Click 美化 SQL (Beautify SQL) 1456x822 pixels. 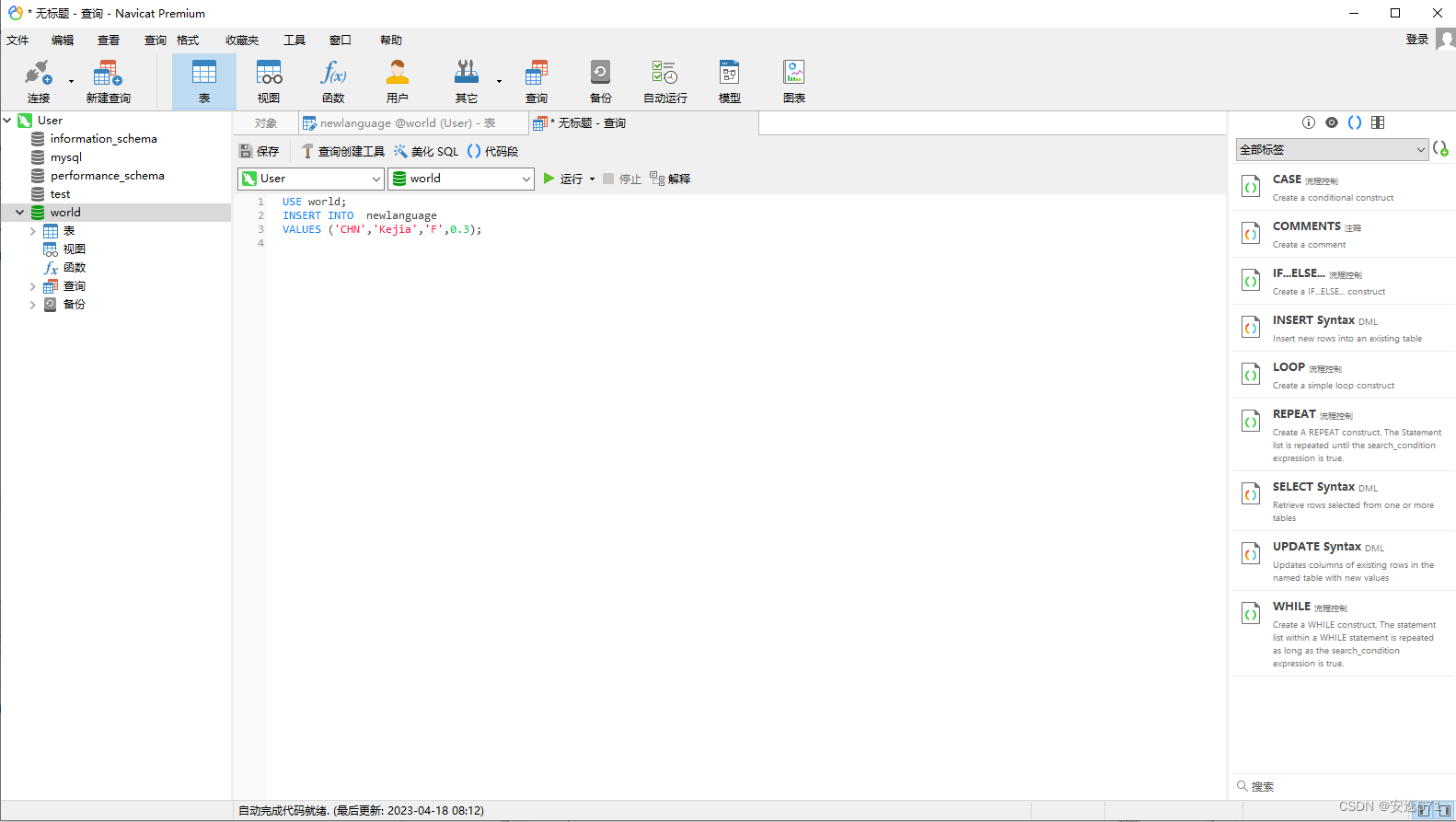(425, 151)
